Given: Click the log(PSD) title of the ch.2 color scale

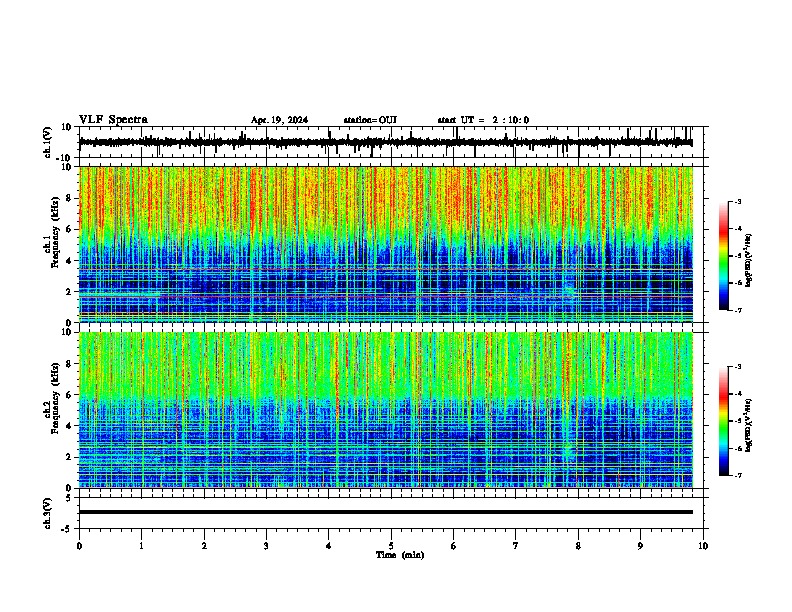Looking at the screenshot, I should [x=749, y=426].
